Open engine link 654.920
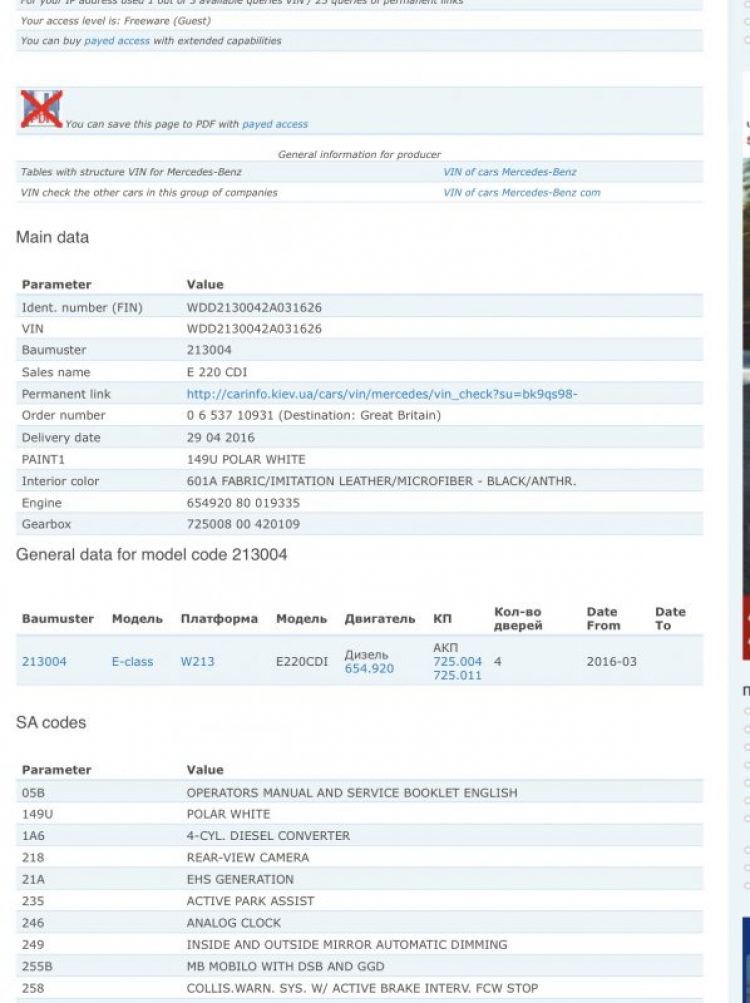Screen dimensions: 750x1003 pyautogui.click(x=369, y=668)
